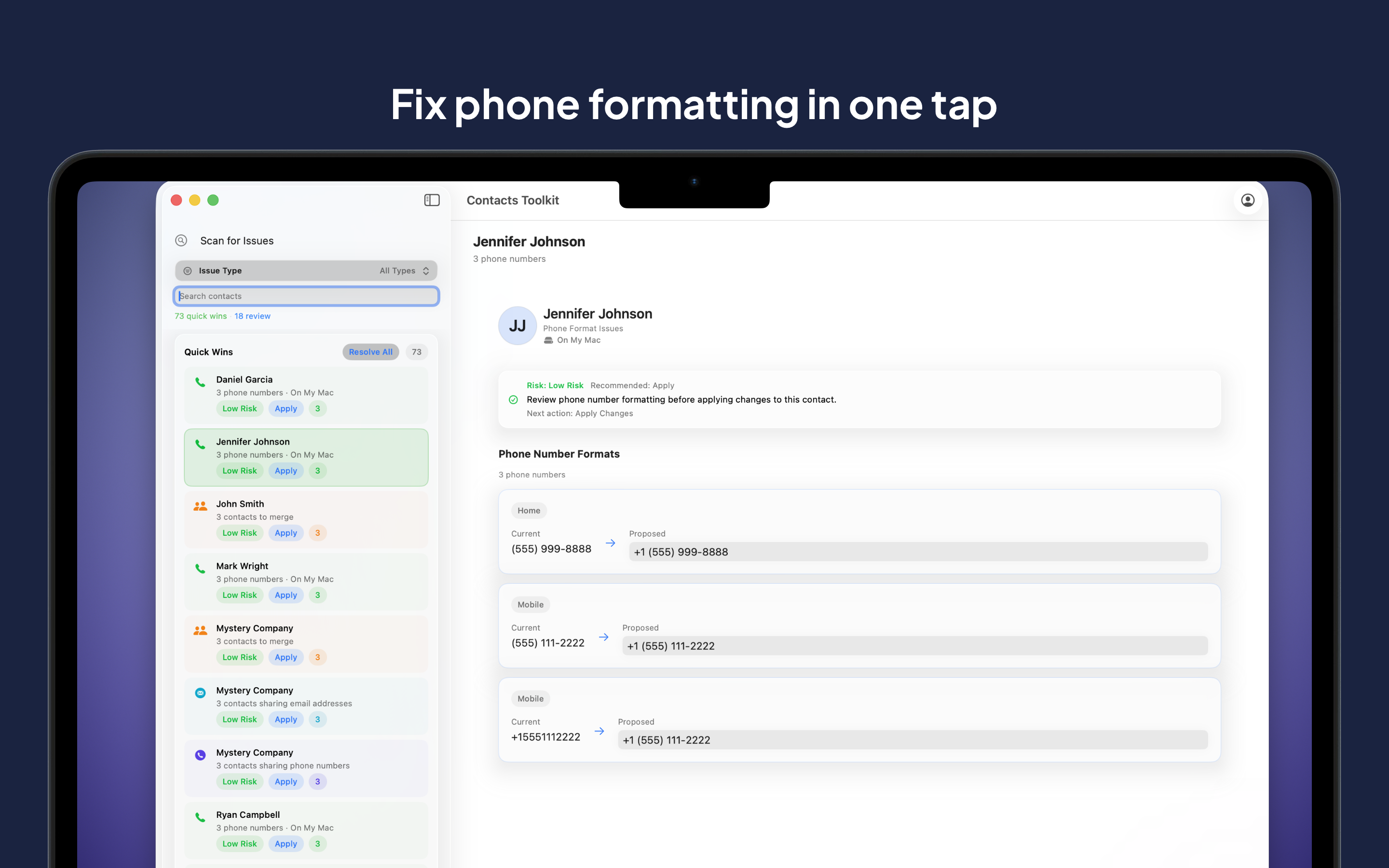Viewport: 1389px width, 868px height.
Task: Open the 18 review link
Action: 253,316
